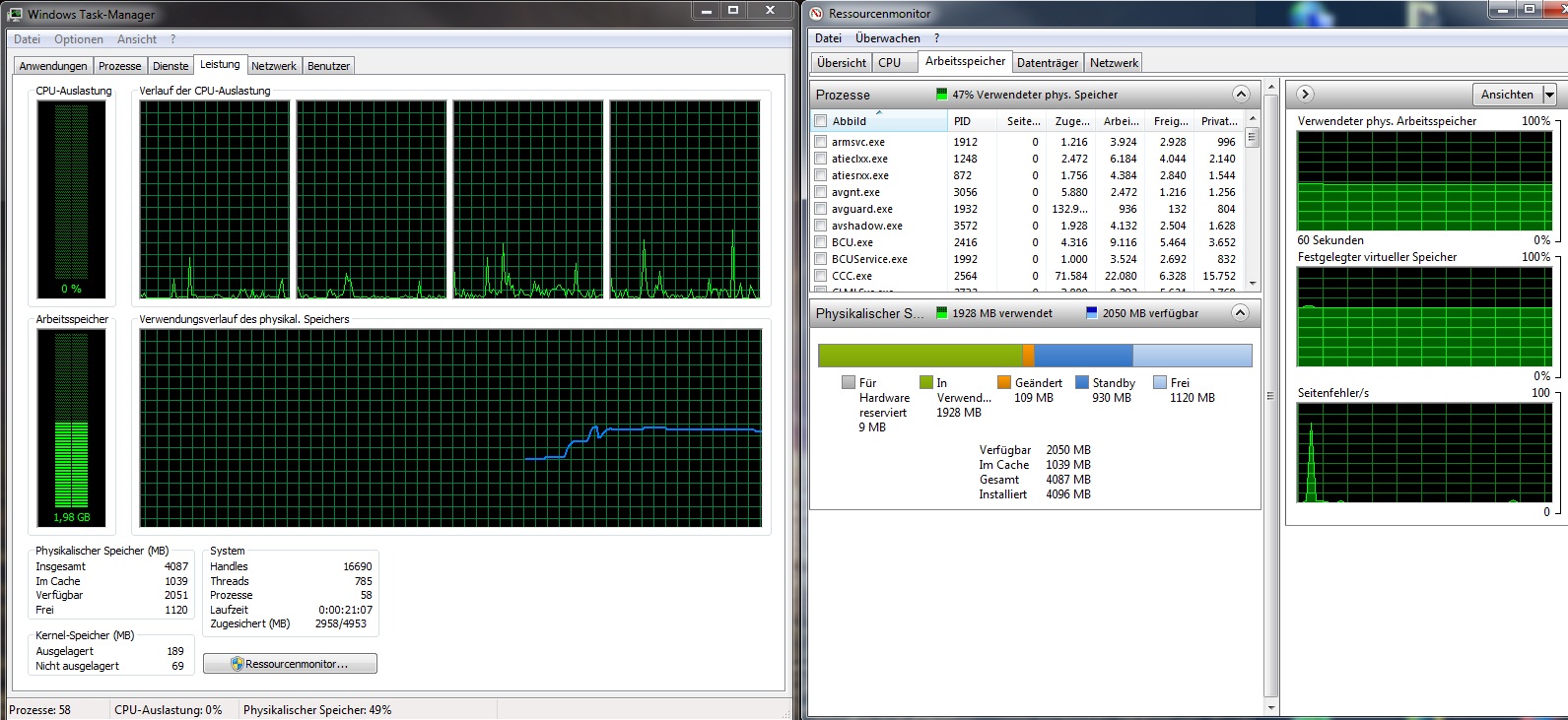Open the Überwachen menu in Ressourcenmonitor
Viewport: 1568px width, 720px height.
(x=888, y=38)
